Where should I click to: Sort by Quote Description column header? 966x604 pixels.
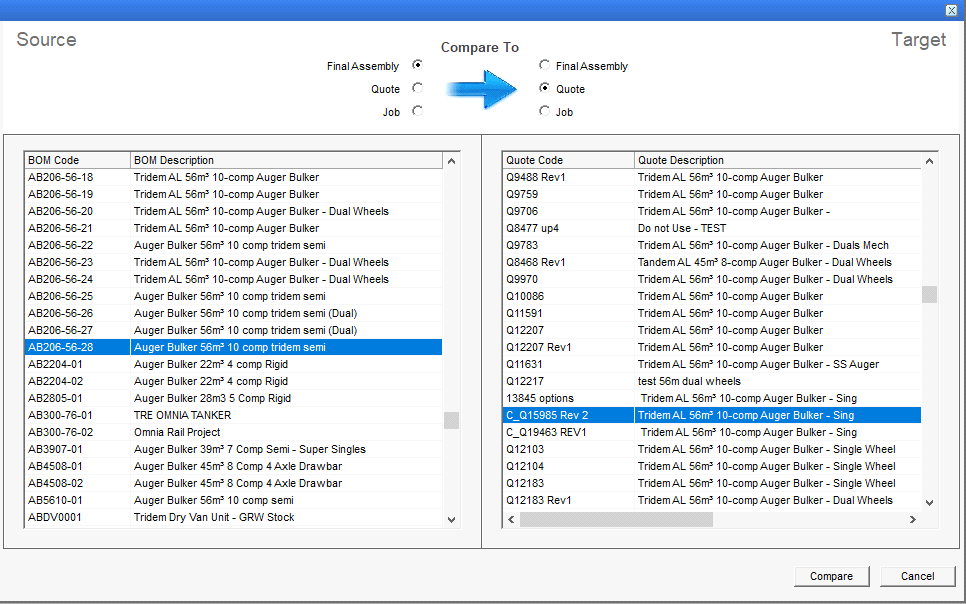776,160
